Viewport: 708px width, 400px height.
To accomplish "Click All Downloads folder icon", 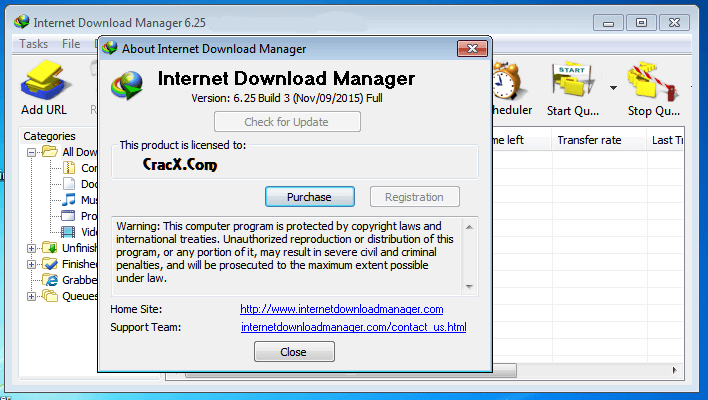I will pos(50,152).
